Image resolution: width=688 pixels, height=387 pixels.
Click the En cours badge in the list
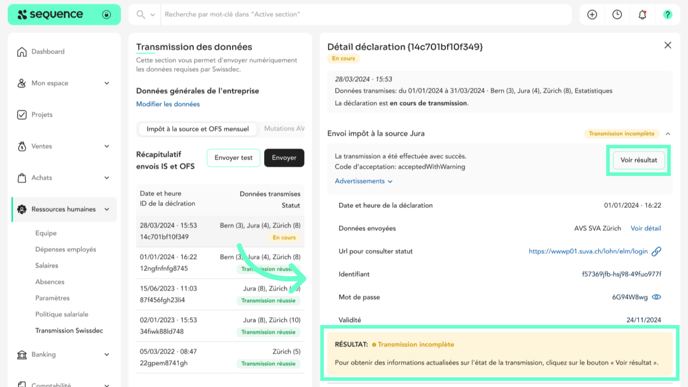coord(284,238)
